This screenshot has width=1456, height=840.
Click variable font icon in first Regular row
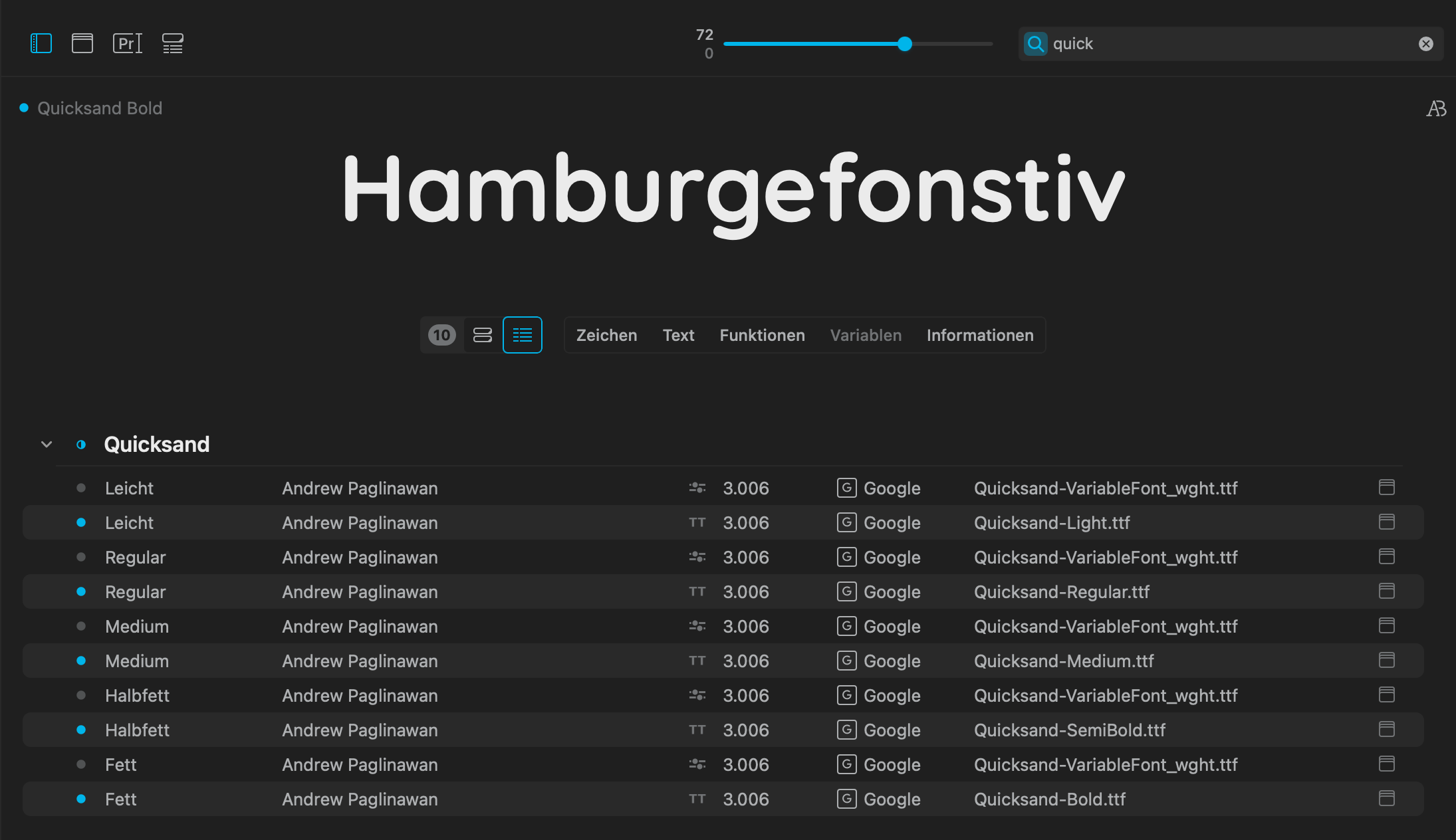pos(697,557)
